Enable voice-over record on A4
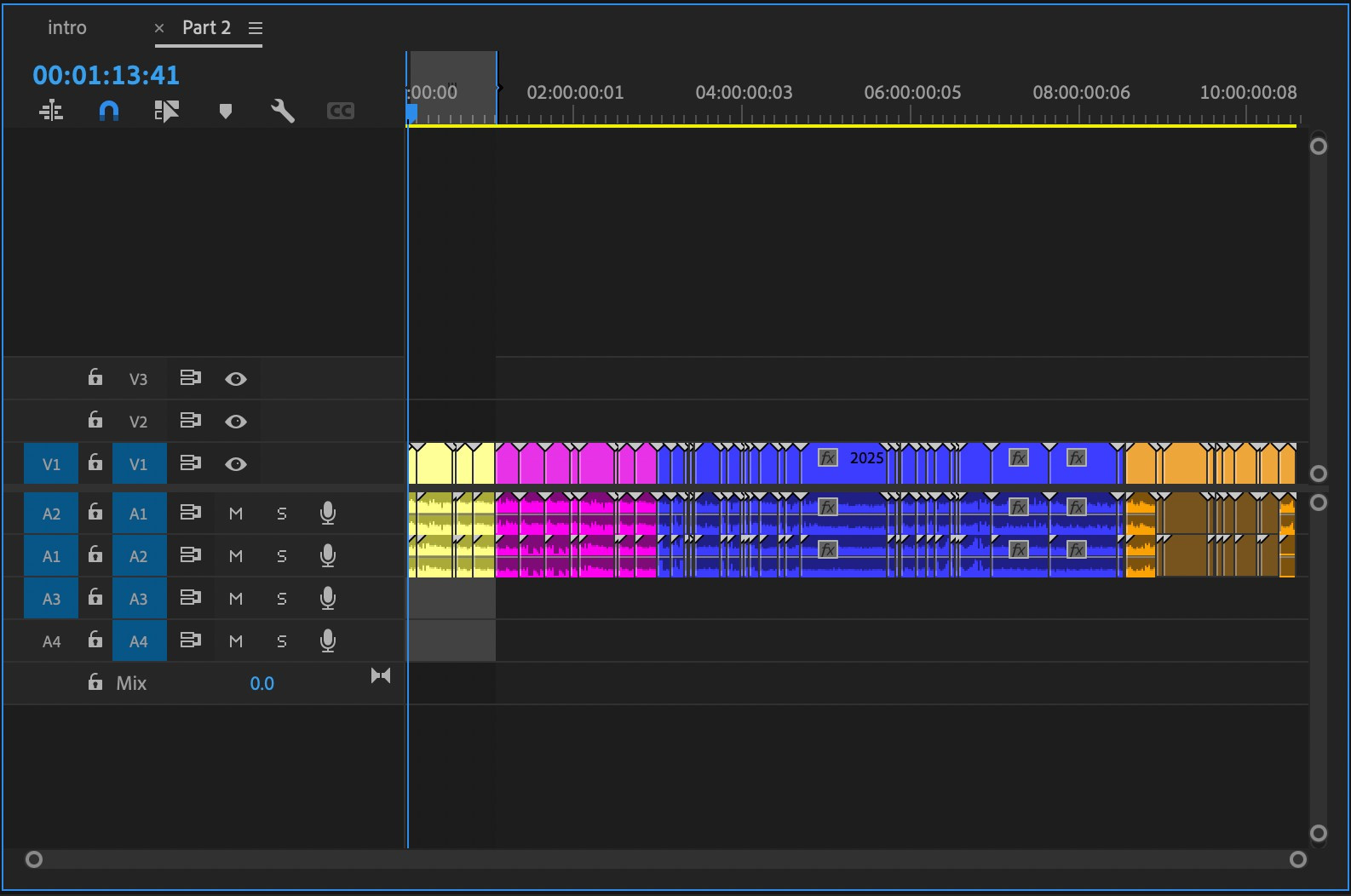 (x=328, y=640)
